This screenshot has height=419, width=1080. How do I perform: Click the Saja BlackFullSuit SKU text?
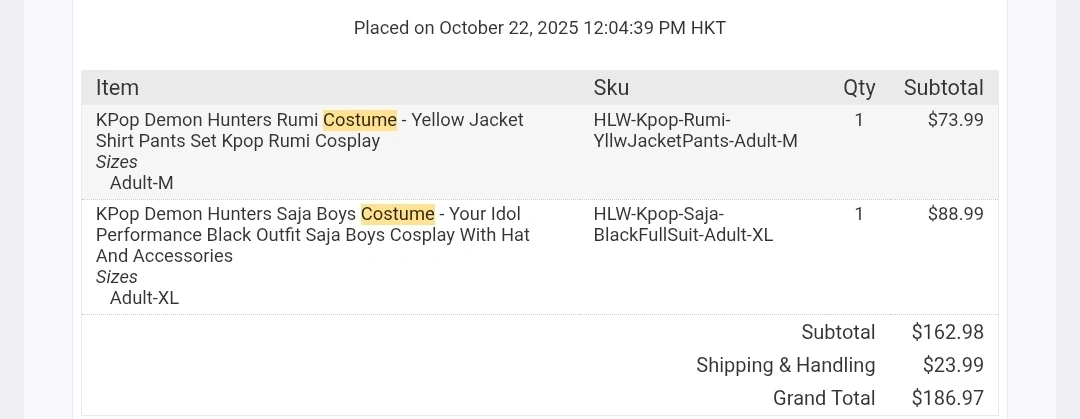click(x=683, y=224)
